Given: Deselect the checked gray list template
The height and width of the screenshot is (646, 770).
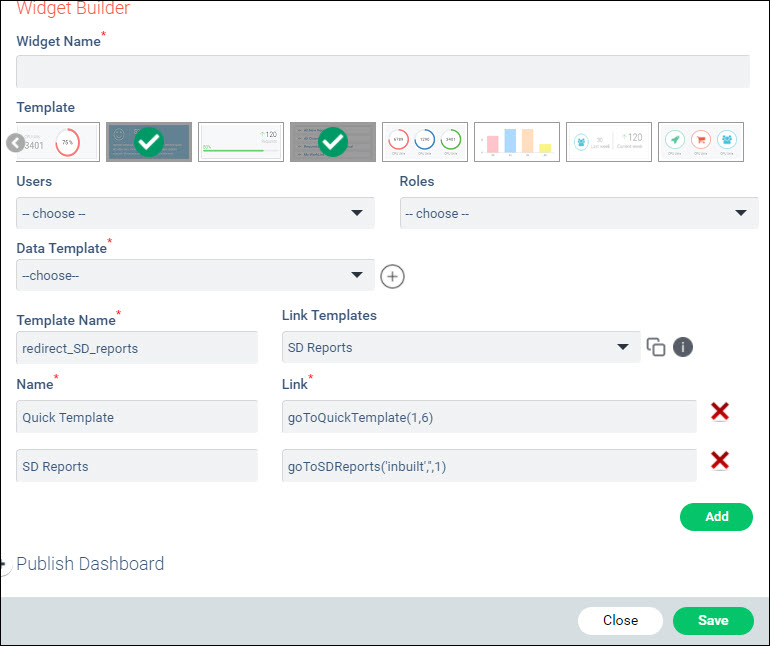Looking at the screenshot, I should click(x=333, y=142).
